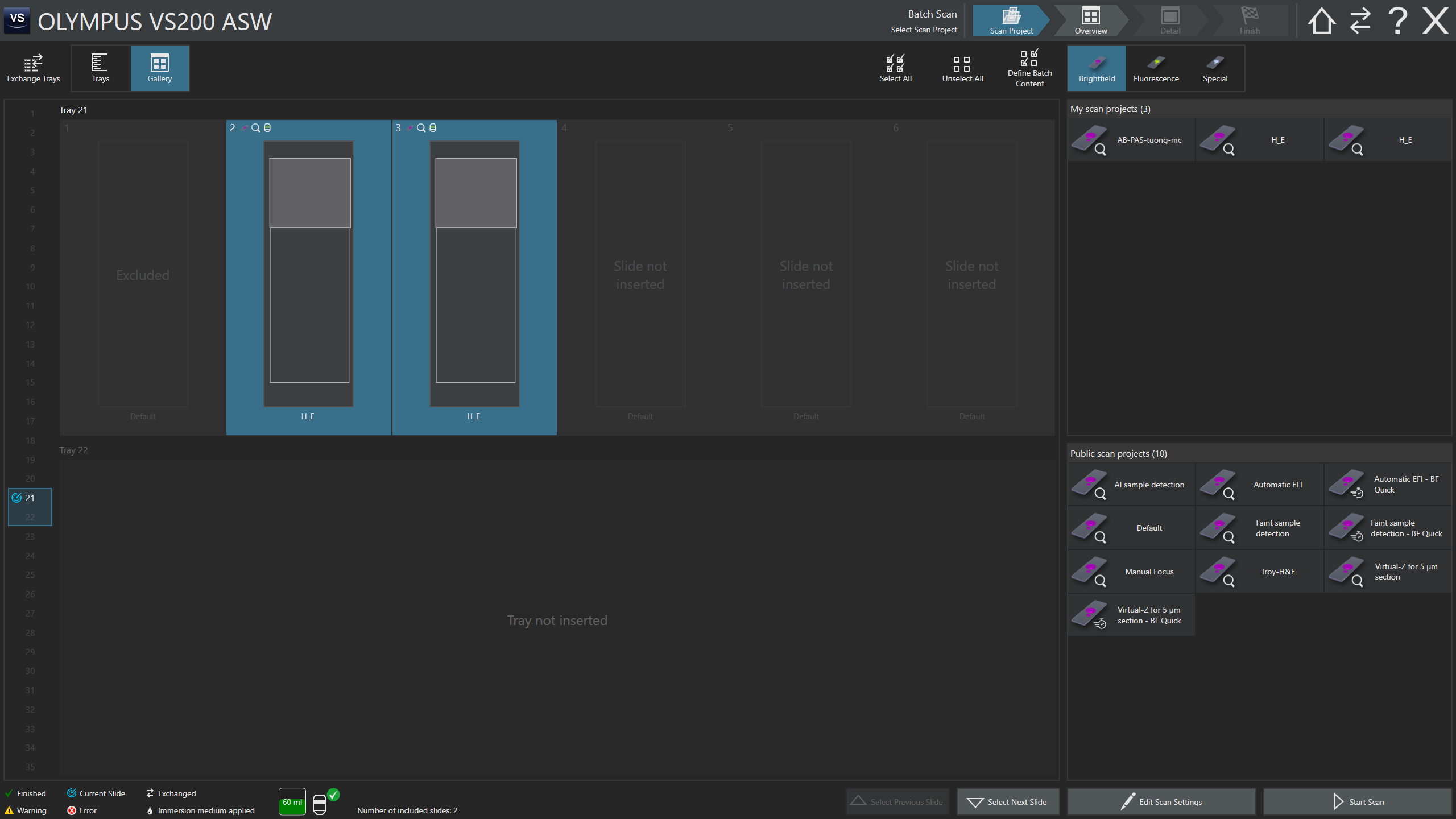Select the slide 2 H_E thumbnail
This screenshot has height=819, width=1456.
(309, 274)
